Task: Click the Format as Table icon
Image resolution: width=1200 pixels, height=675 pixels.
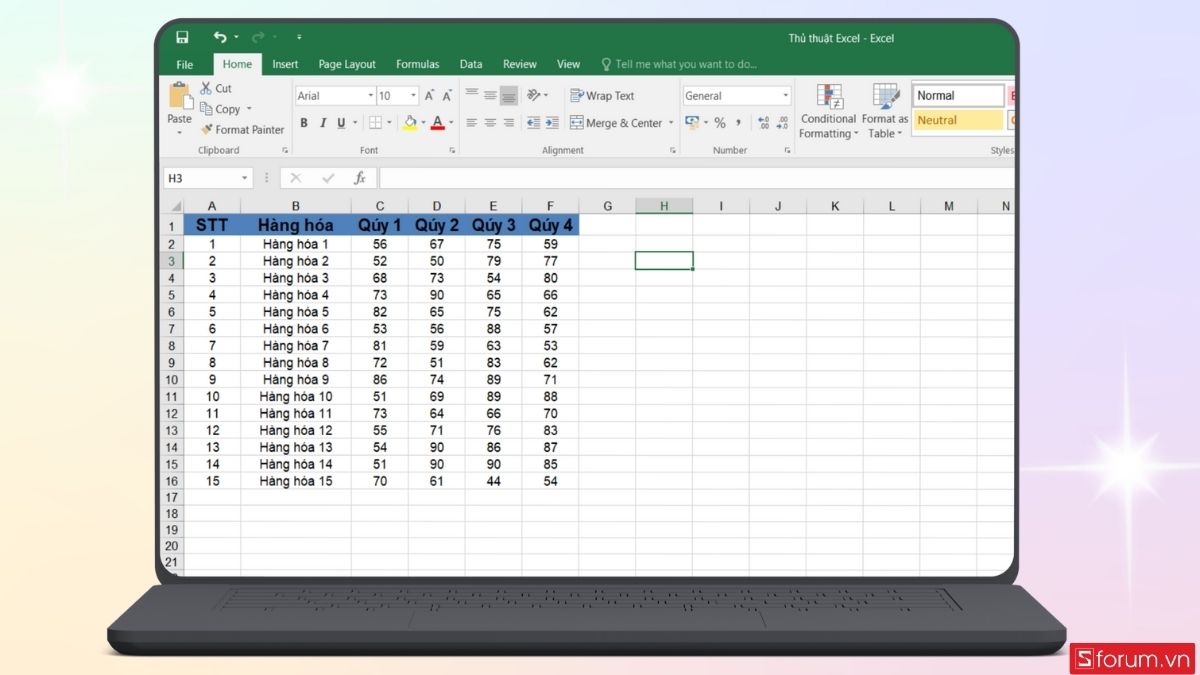Action: [885, 112]
